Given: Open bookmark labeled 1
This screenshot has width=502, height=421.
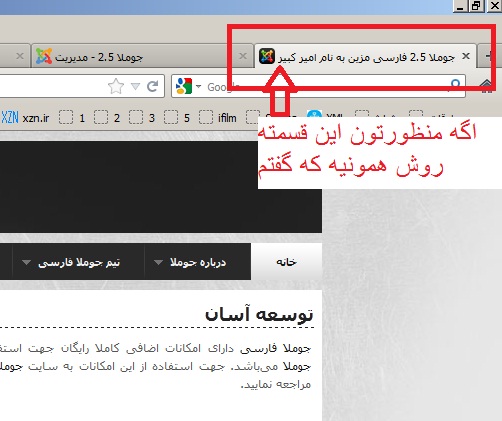Looking at the screenshot, I should click(72, 118).
